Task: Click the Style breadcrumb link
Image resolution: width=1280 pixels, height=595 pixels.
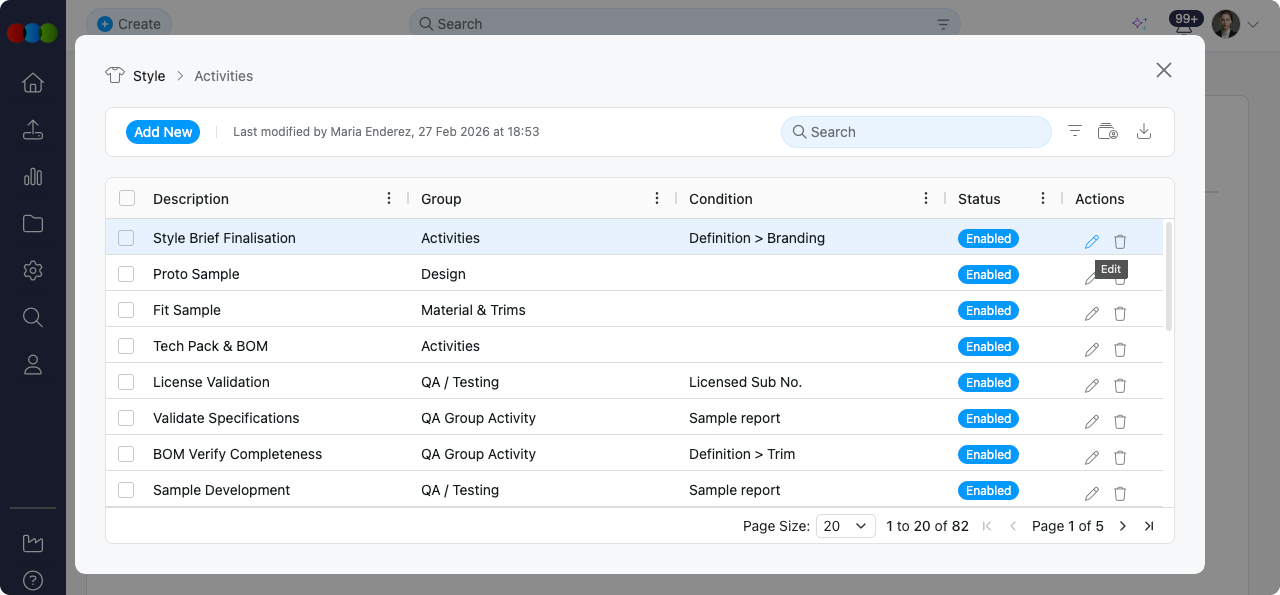Action: tap(149, 76)
